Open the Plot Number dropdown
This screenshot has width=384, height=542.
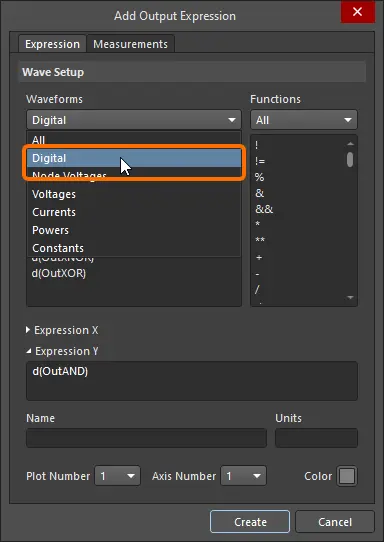[118, 476]
